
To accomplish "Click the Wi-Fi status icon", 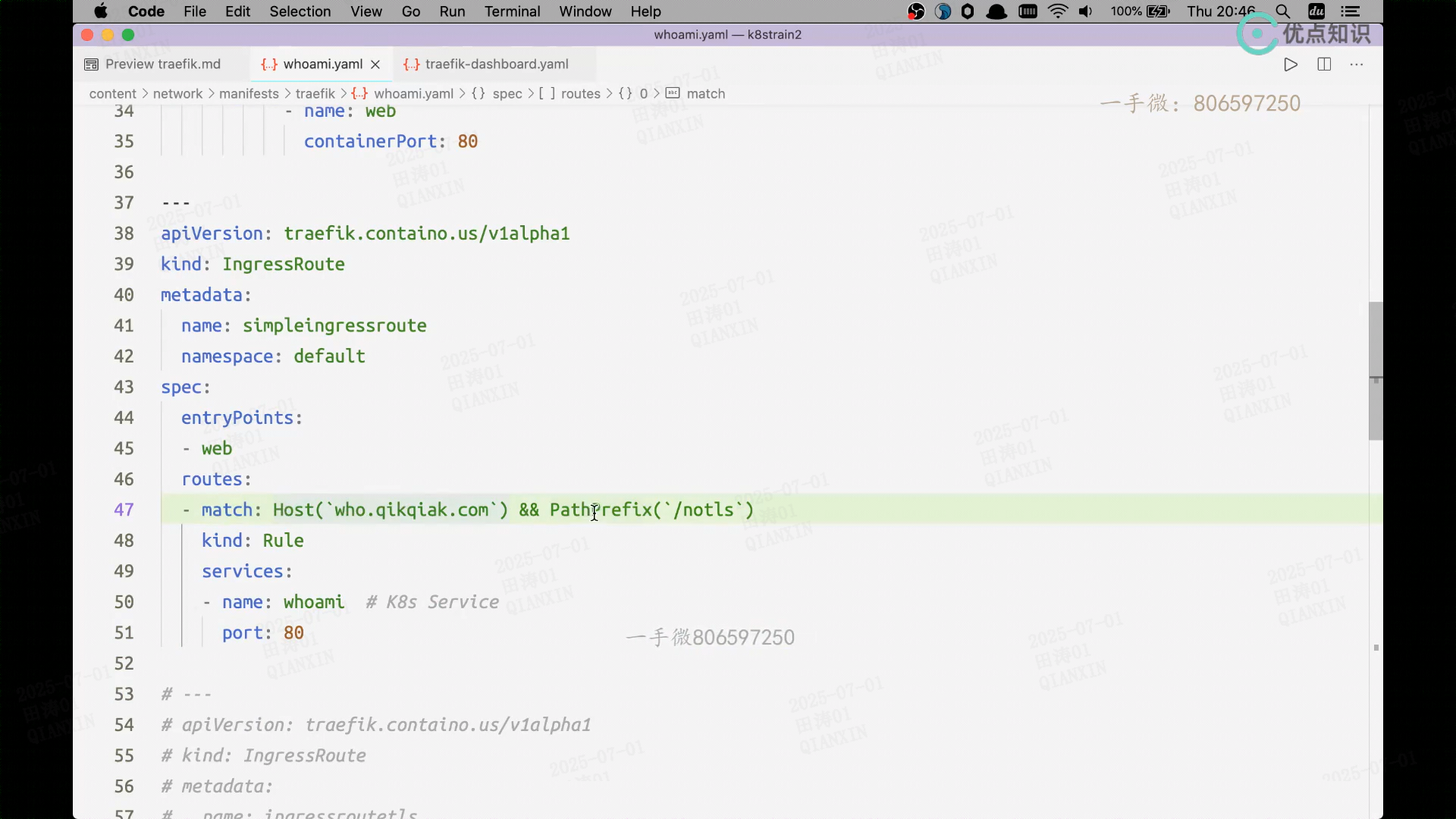I will (1057, 11).
